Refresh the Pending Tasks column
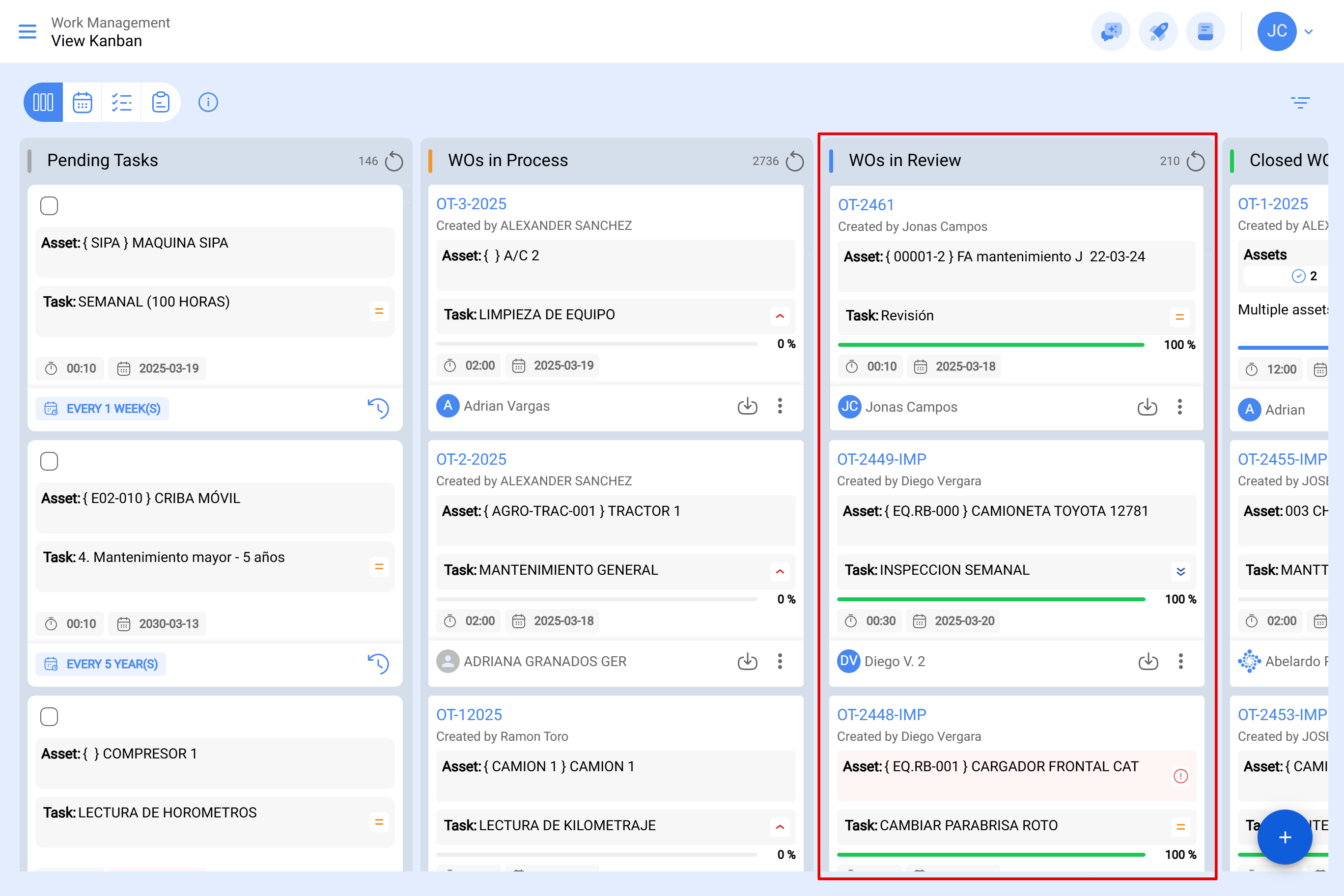The width and height of the screenshot is (1344, 896). 393,161
